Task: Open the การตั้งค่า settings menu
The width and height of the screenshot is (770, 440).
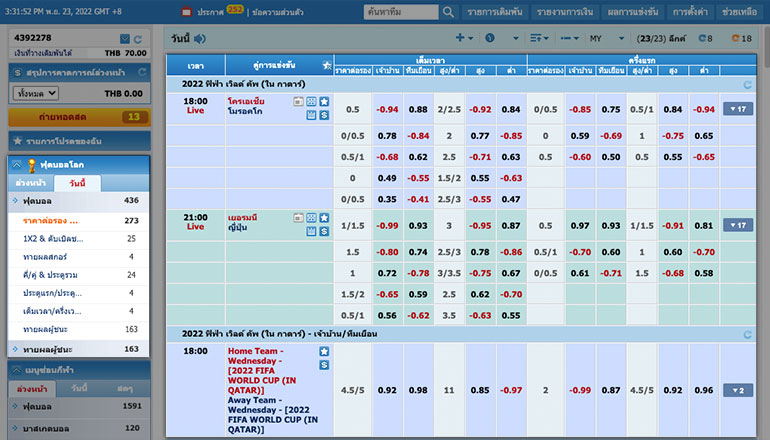Action: (x=690, y=12)
